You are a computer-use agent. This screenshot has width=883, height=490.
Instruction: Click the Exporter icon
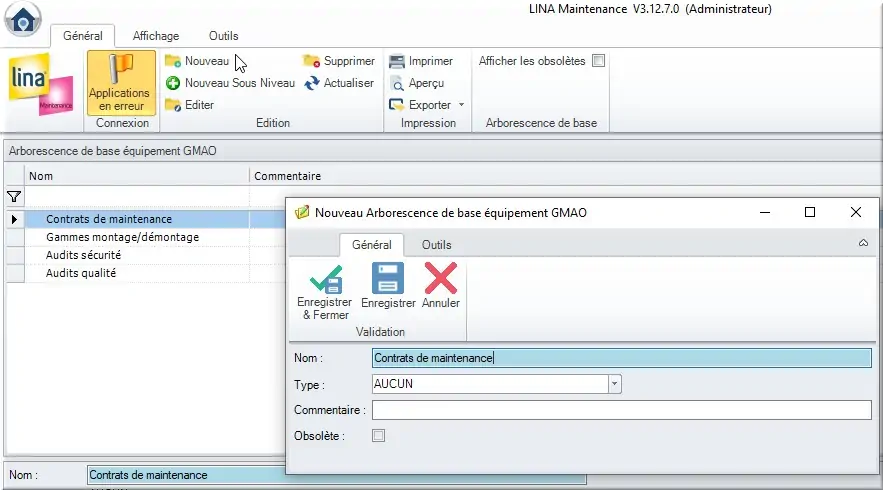[x=397, y=105]
